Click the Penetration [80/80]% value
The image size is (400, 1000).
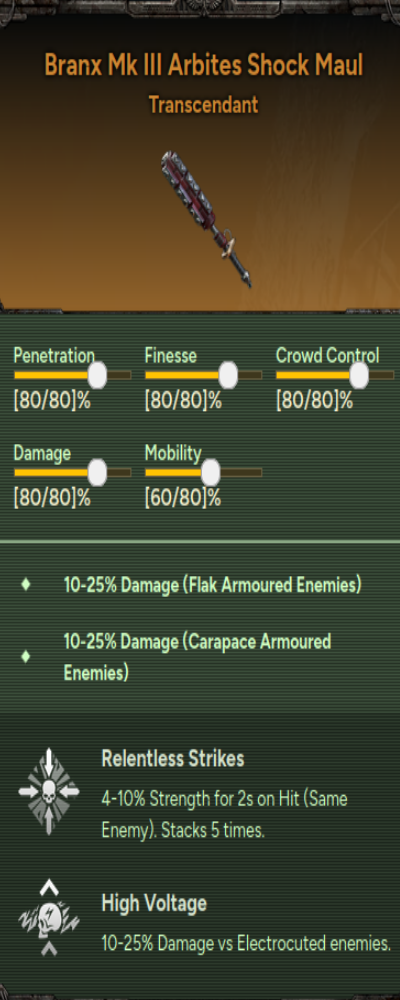point(52,401)
